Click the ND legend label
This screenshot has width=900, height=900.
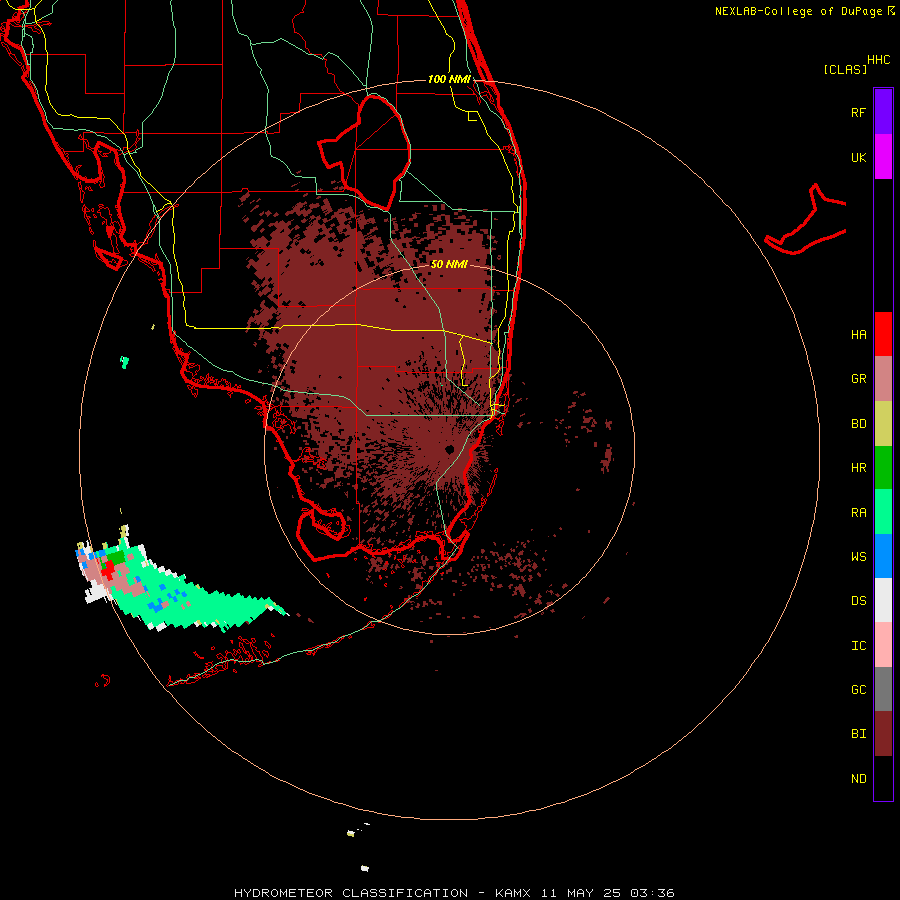[858, 779]
